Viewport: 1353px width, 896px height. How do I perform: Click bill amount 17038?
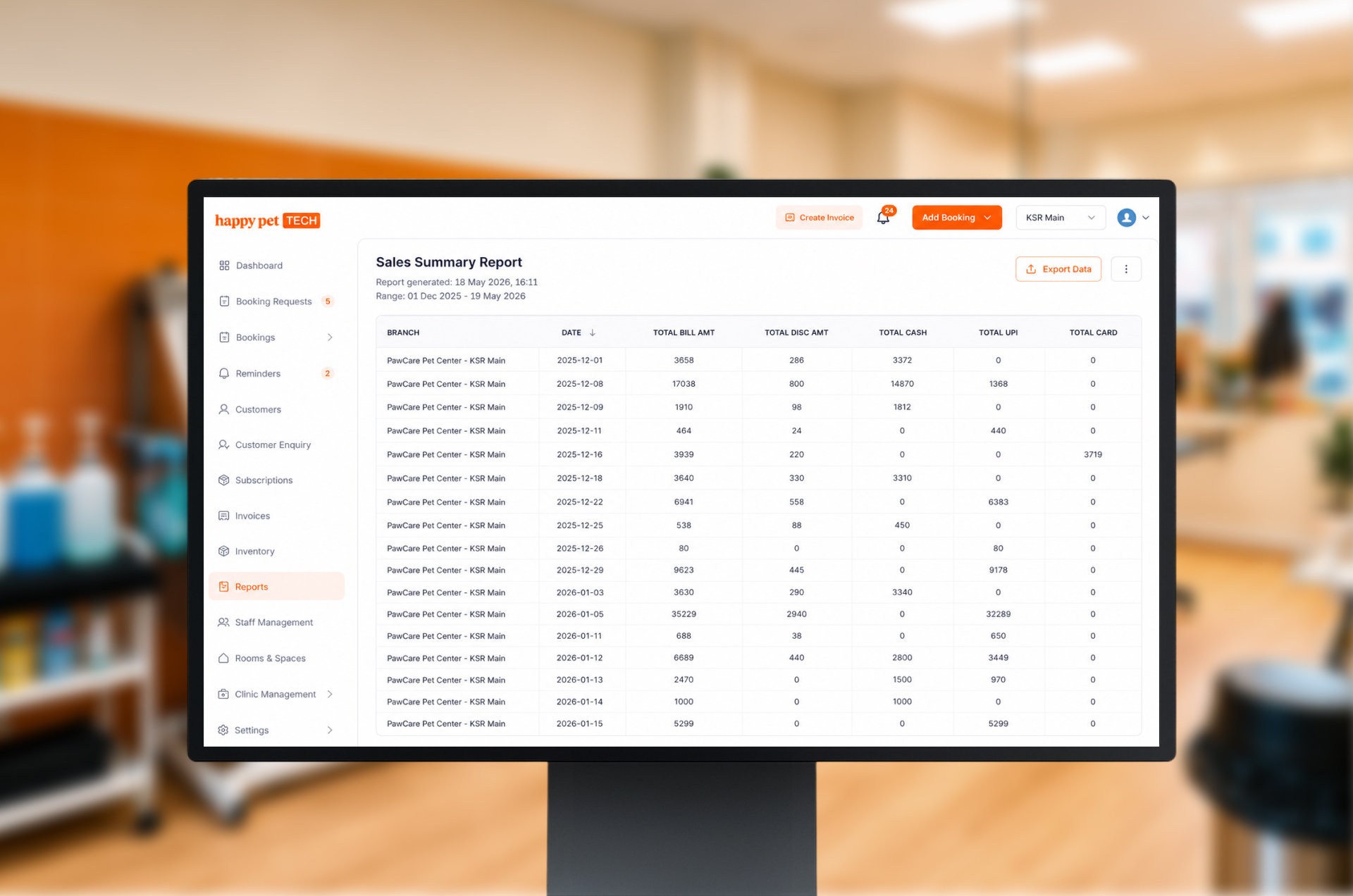[x=684, y=384]
